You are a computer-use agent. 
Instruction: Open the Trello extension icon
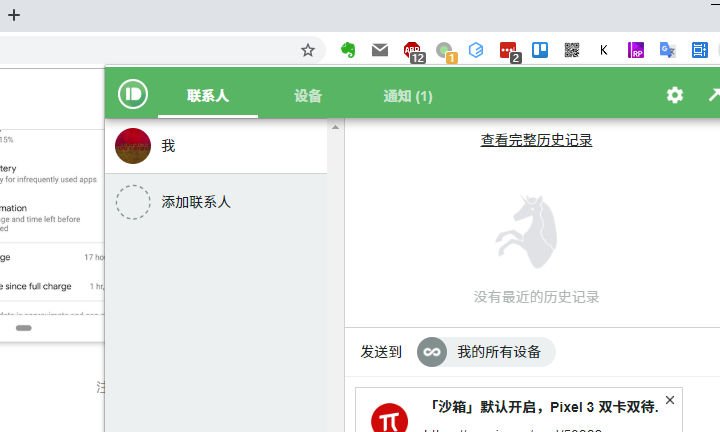coord(540,50)
